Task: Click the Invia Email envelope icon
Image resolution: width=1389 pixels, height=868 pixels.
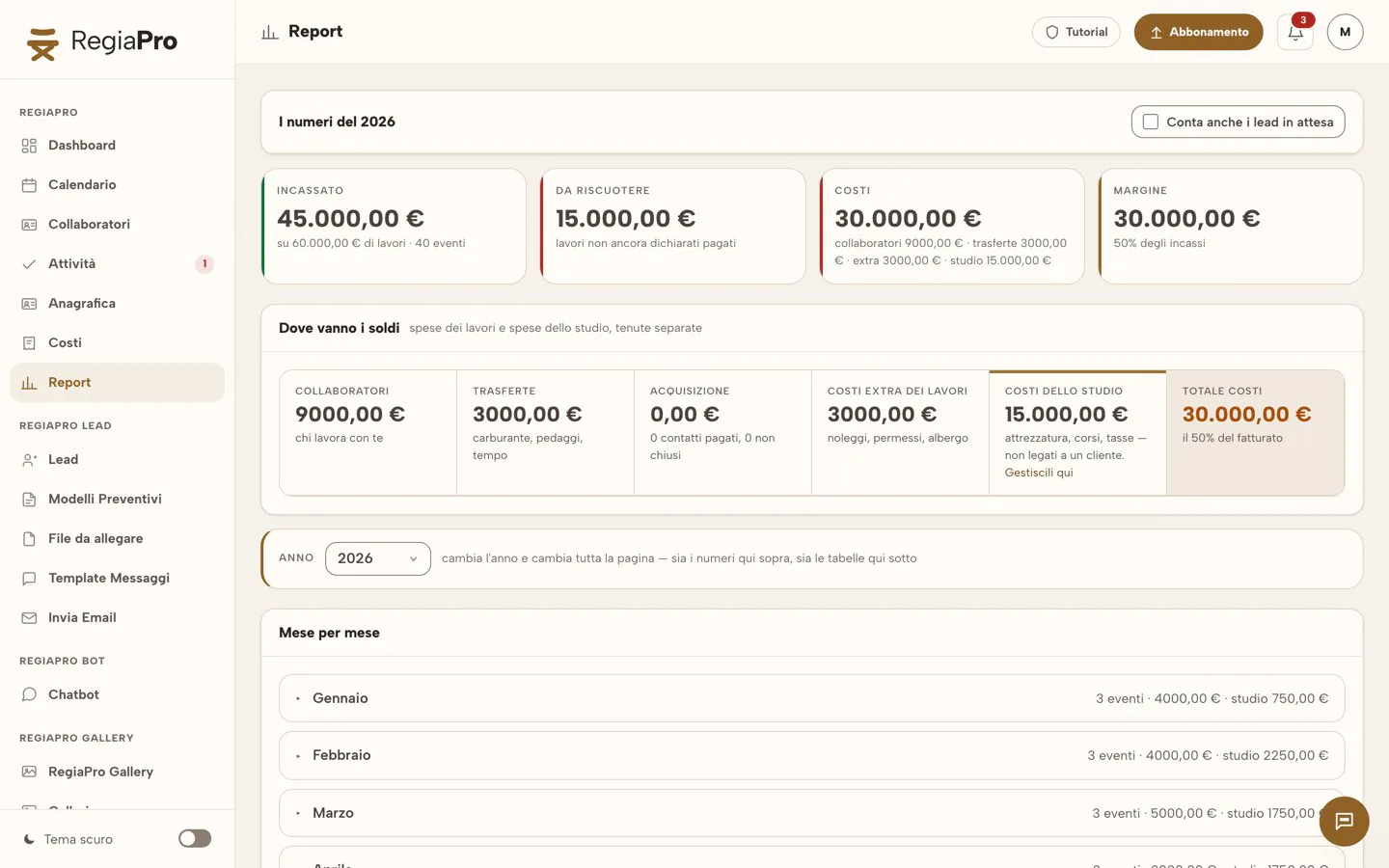Action: click(x=29, y=618)
